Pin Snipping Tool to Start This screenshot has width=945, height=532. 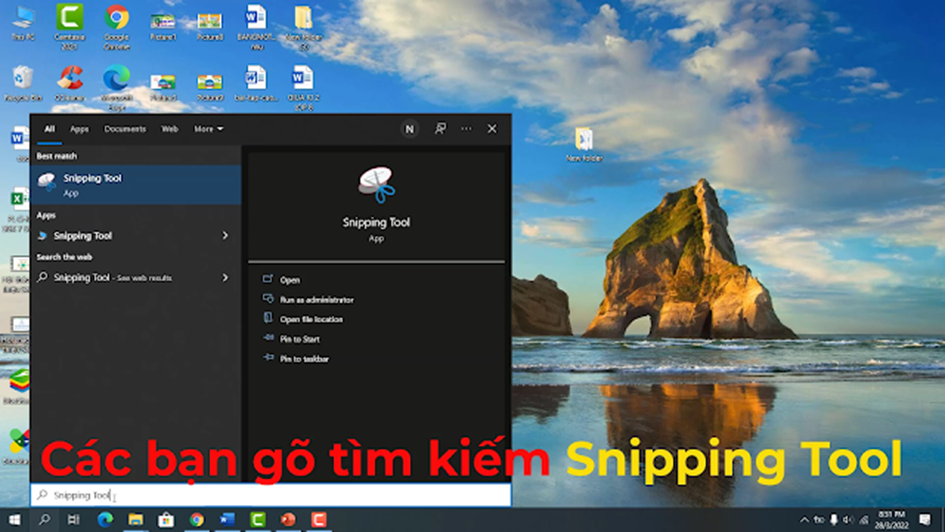pos(300,339)
